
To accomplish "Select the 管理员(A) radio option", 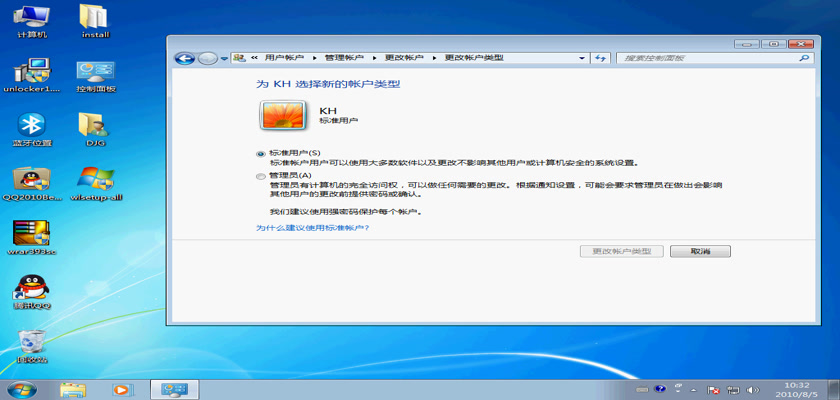I will 262,176.
